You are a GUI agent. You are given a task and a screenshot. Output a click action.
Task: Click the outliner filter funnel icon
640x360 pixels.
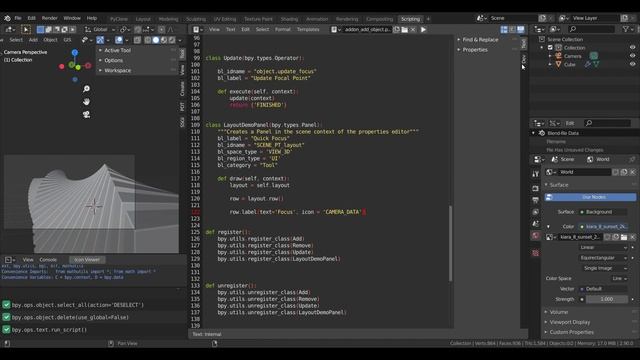pyautogui.click(x=626, y=29)
